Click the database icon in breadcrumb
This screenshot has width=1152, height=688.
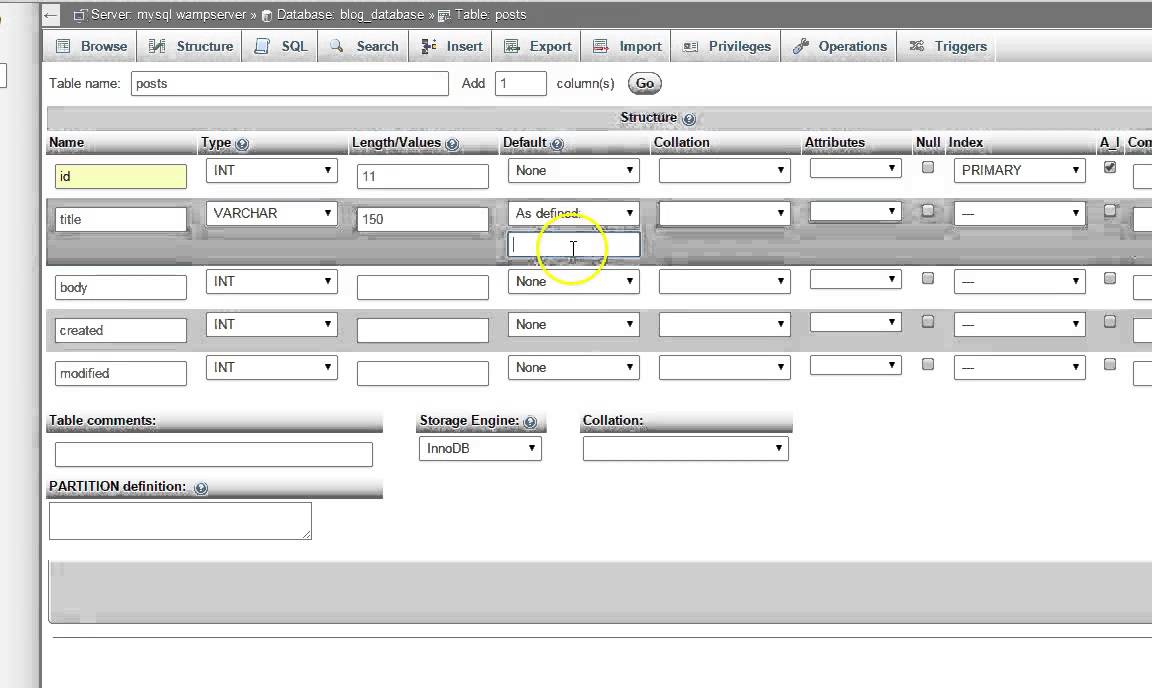(x=267, y=15)
